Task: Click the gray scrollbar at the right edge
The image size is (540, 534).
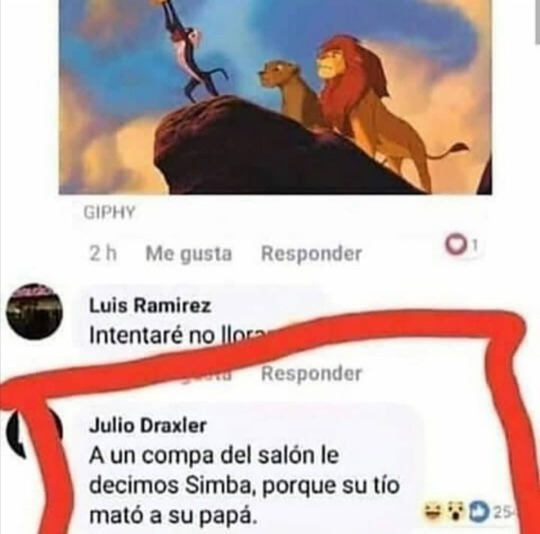Action: click(x=537, y=22)
